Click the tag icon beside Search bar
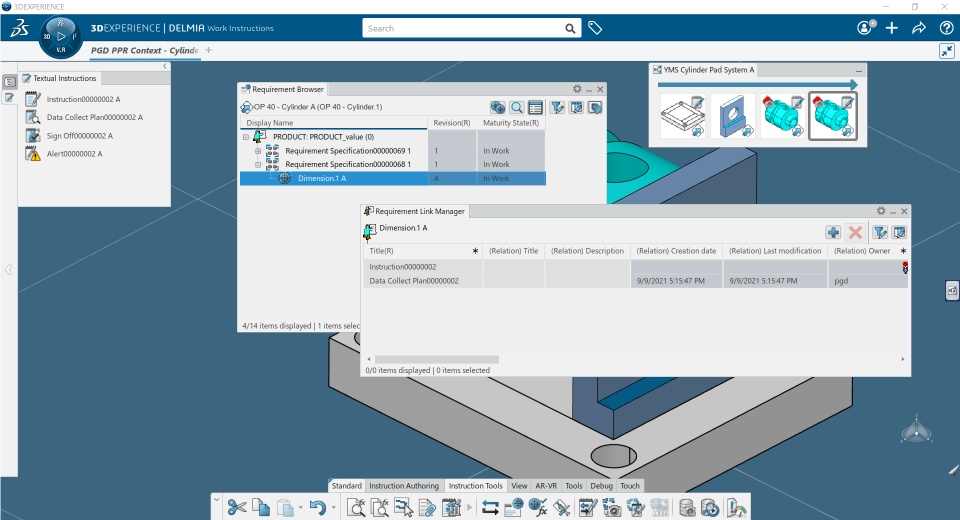 594,28
